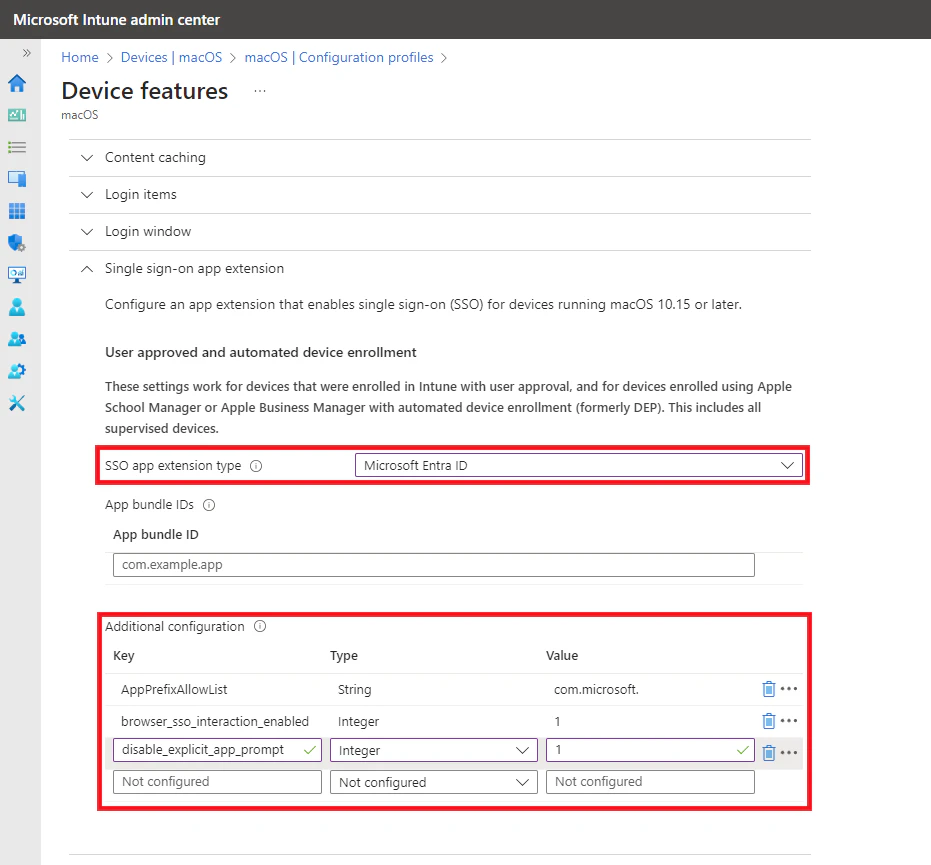Image resolution: width=931 pixels, height=865 pixels.
Task: Click the value field containing 1 for disable_explicit_app_prompt
Action: click(x=650, y=750)
